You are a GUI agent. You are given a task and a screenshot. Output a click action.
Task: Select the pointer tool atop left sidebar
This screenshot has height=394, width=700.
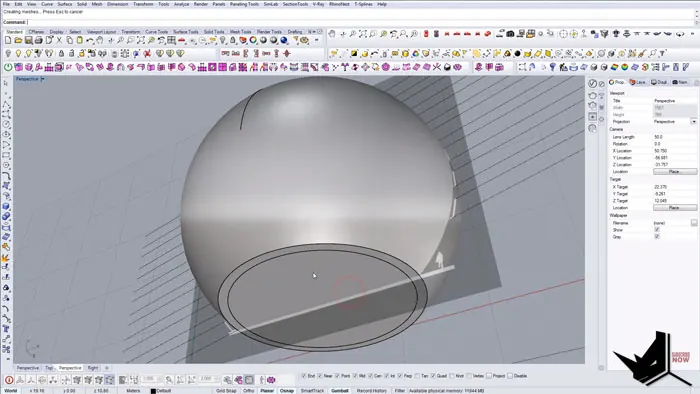6,83
